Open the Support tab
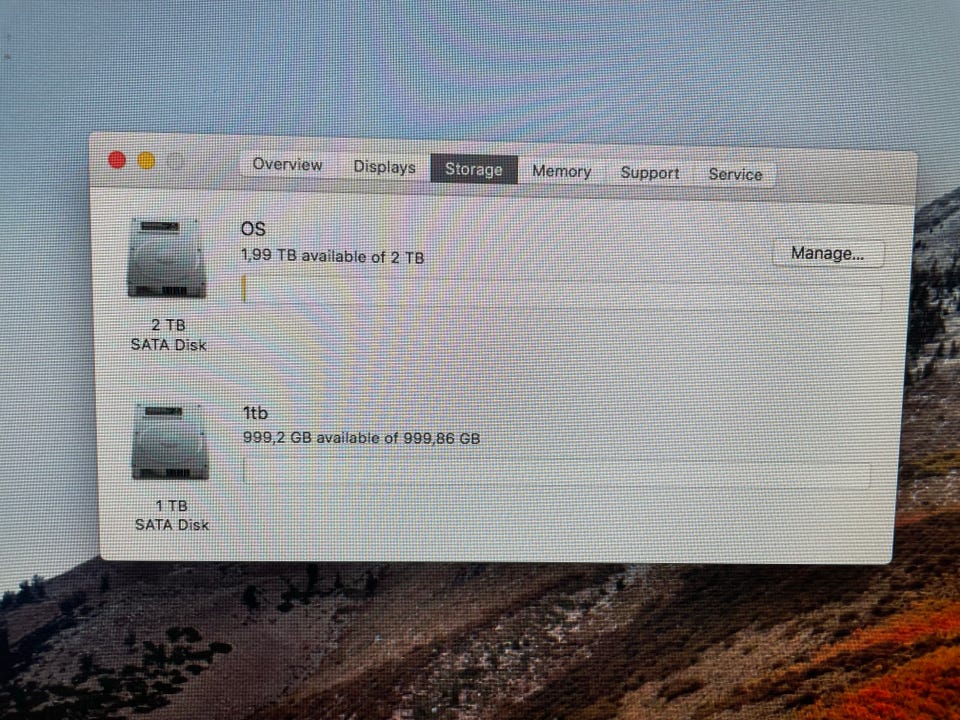This screenshot has width=960, height=720. pyautogui.click(x=650, y=173)
